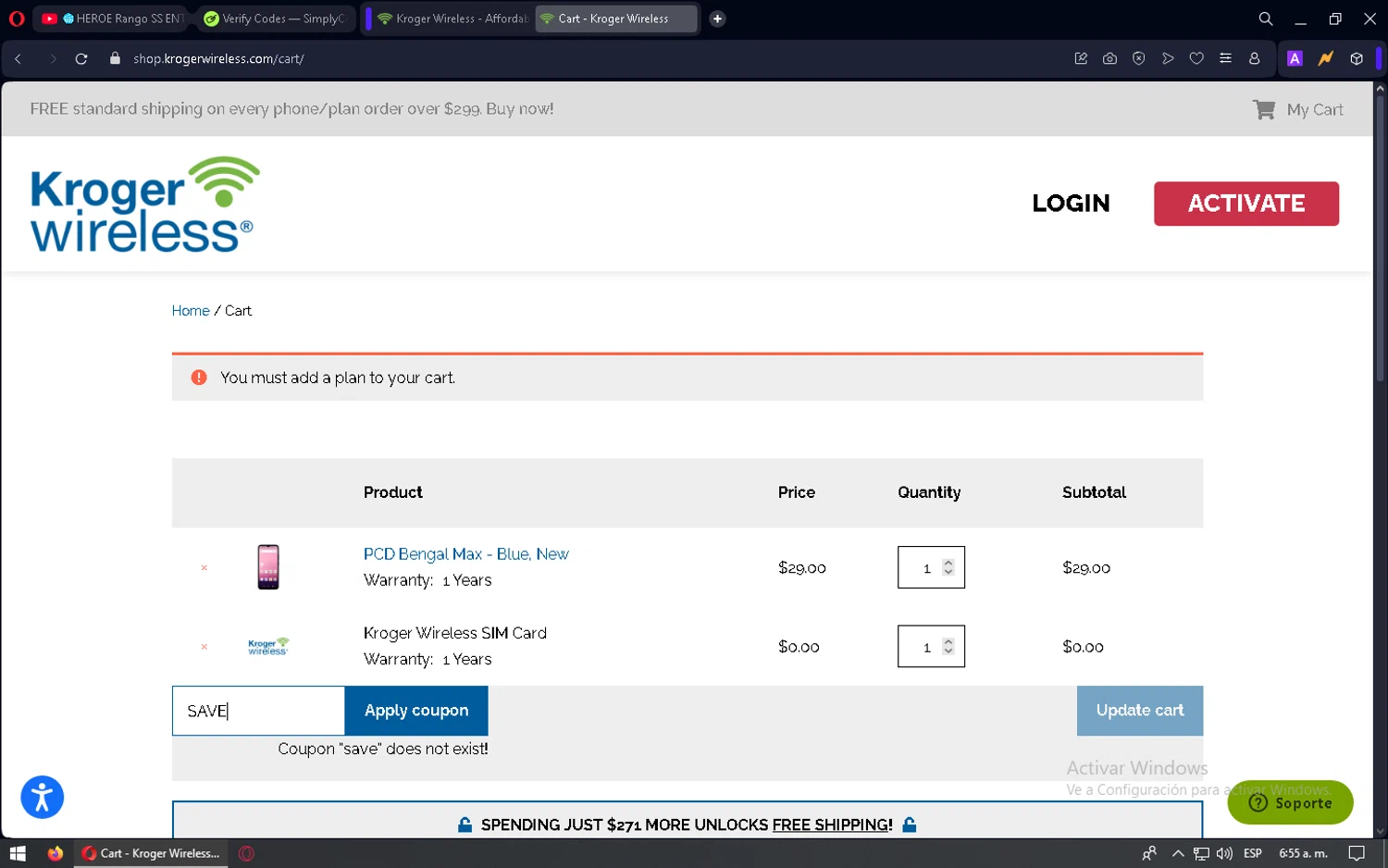Open the Windows Start menu

coord(17,853)
